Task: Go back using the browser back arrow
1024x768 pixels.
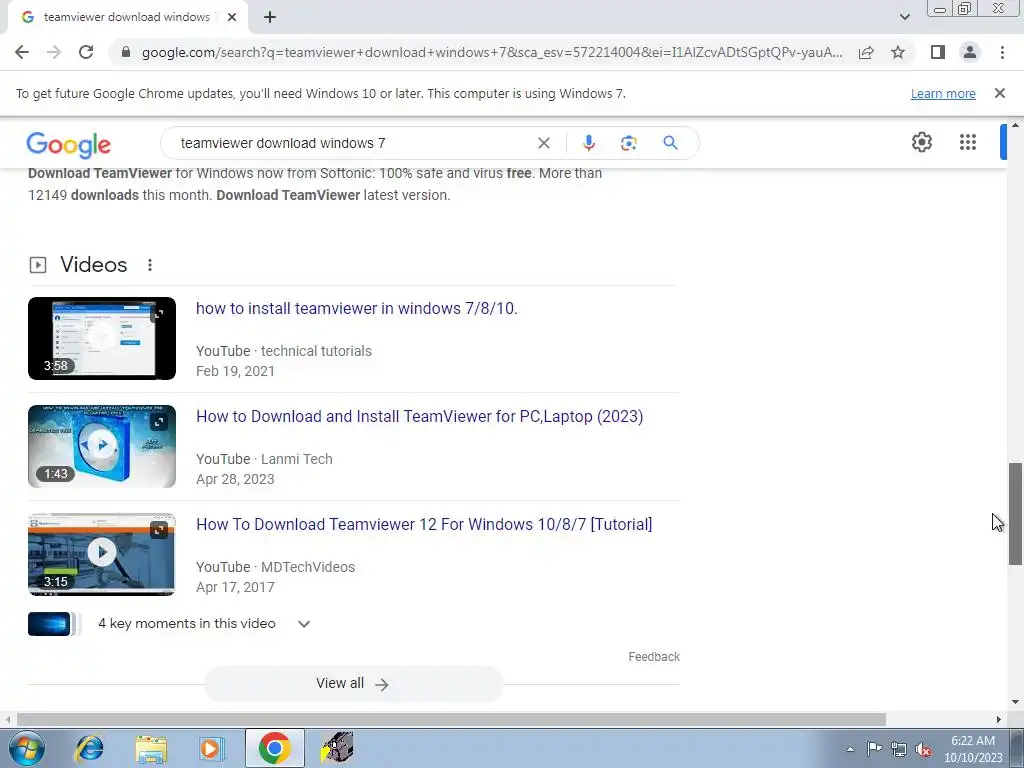Action: point(22,52)
